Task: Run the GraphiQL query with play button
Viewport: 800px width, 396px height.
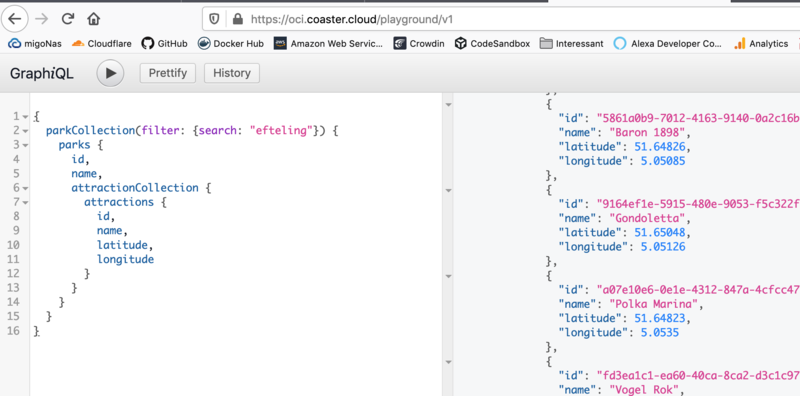Action: (x=110, y=73)
